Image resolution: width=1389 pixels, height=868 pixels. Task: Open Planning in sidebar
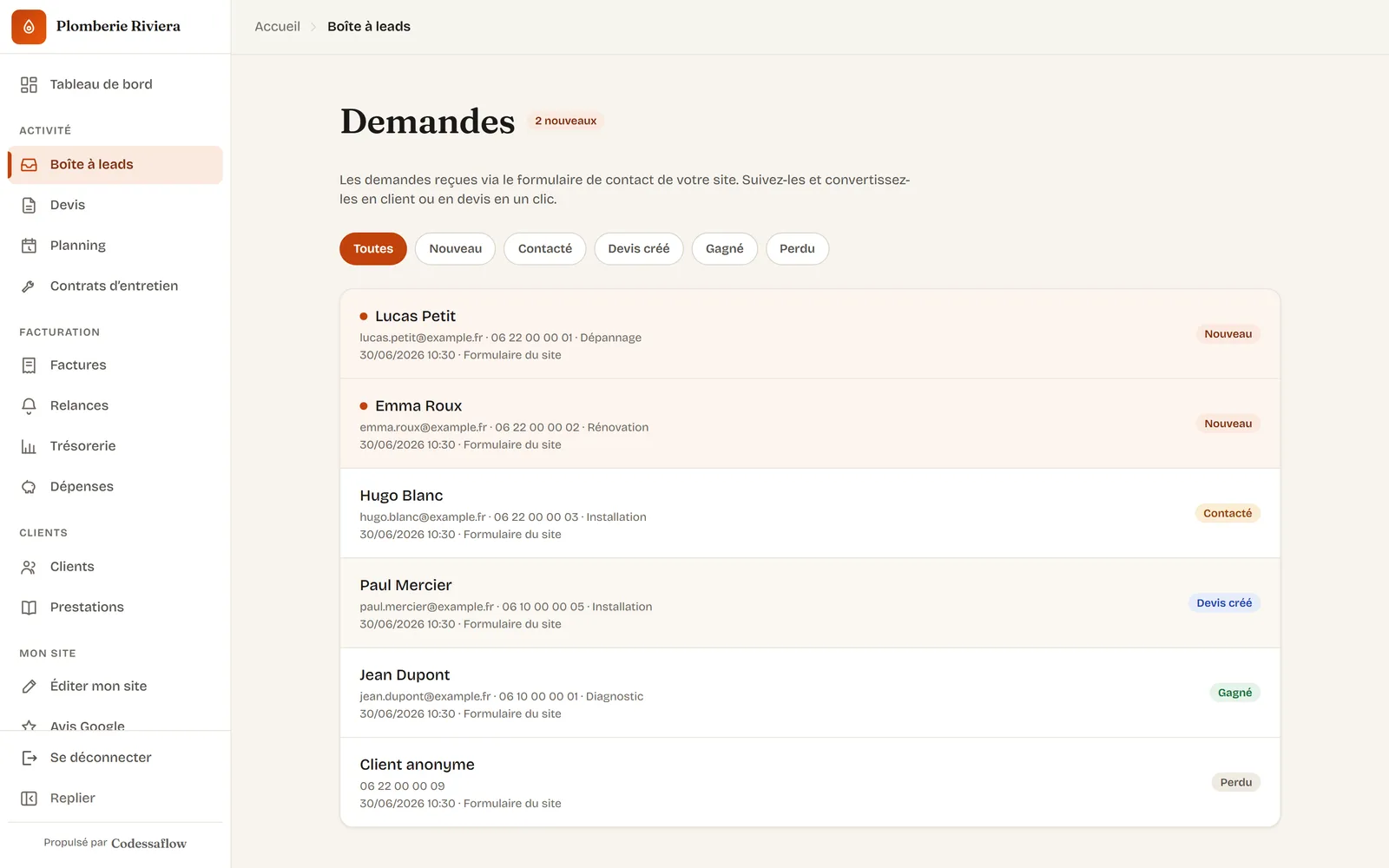(115, 246)
